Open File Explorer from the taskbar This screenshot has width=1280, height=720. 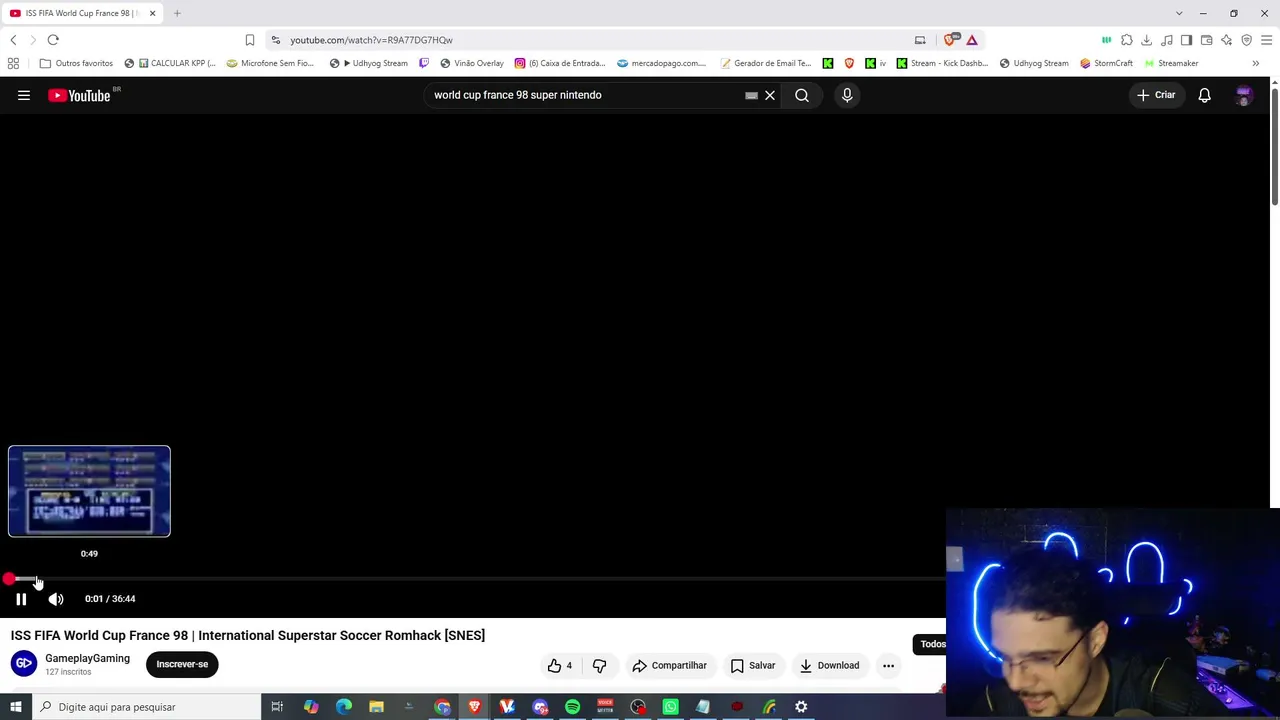point(376,707)
